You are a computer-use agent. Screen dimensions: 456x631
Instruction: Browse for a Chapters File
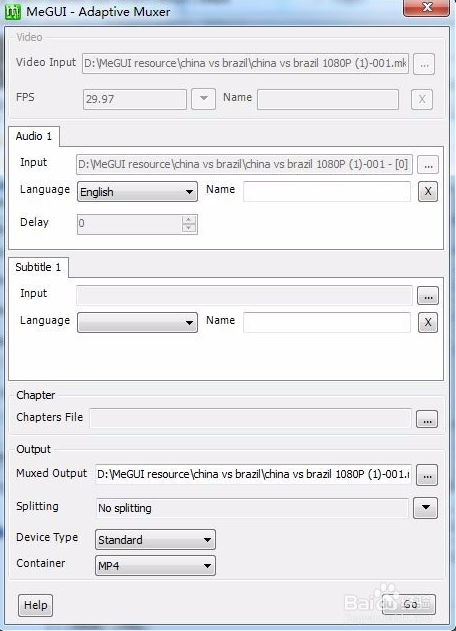point(427,419)
